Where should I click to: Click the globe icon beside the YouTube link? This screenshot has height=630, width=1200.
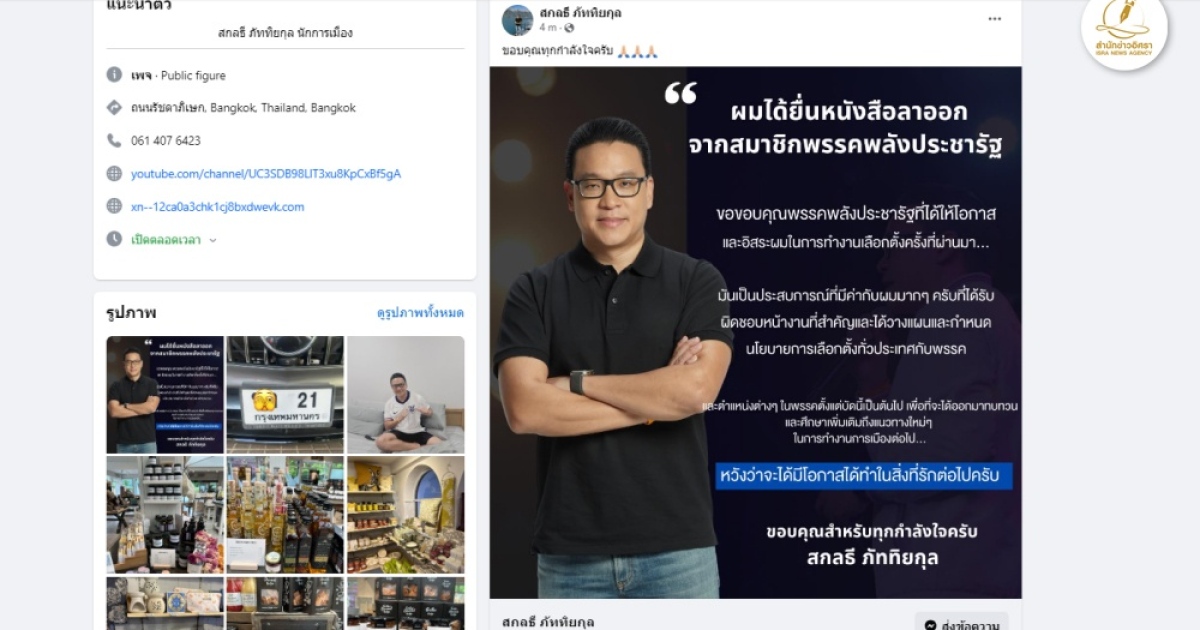114,173
